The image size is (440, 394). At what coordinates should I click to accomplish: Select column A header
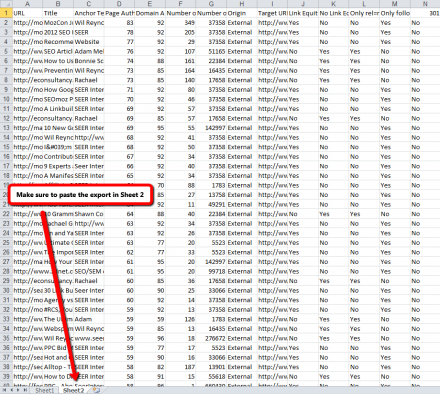coord(27,4)
